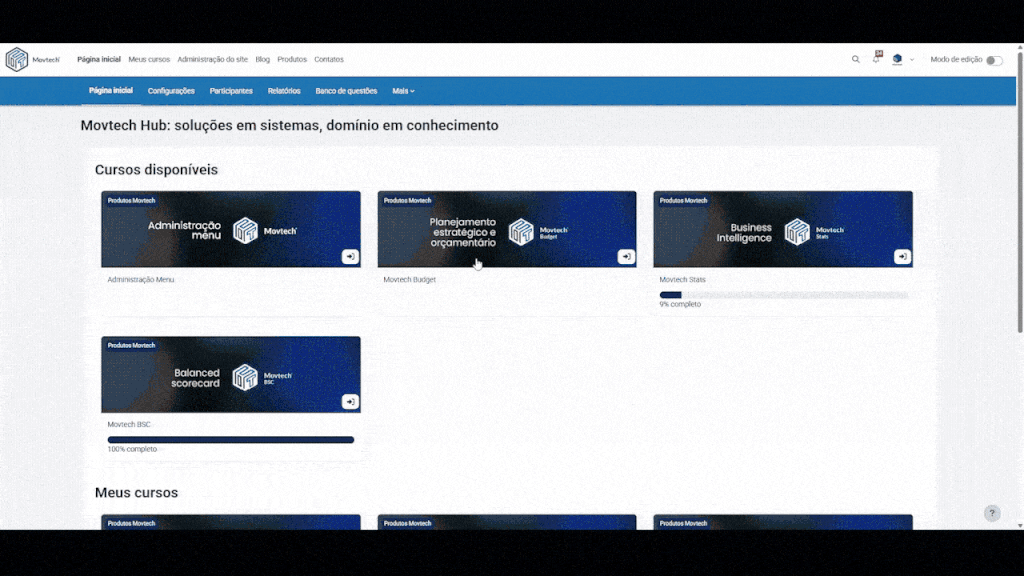The height and width of the screenshot is (576, 1024).
Task: Expand the user menu chevron
Action: pyautogui.click(x=912, y=60)
